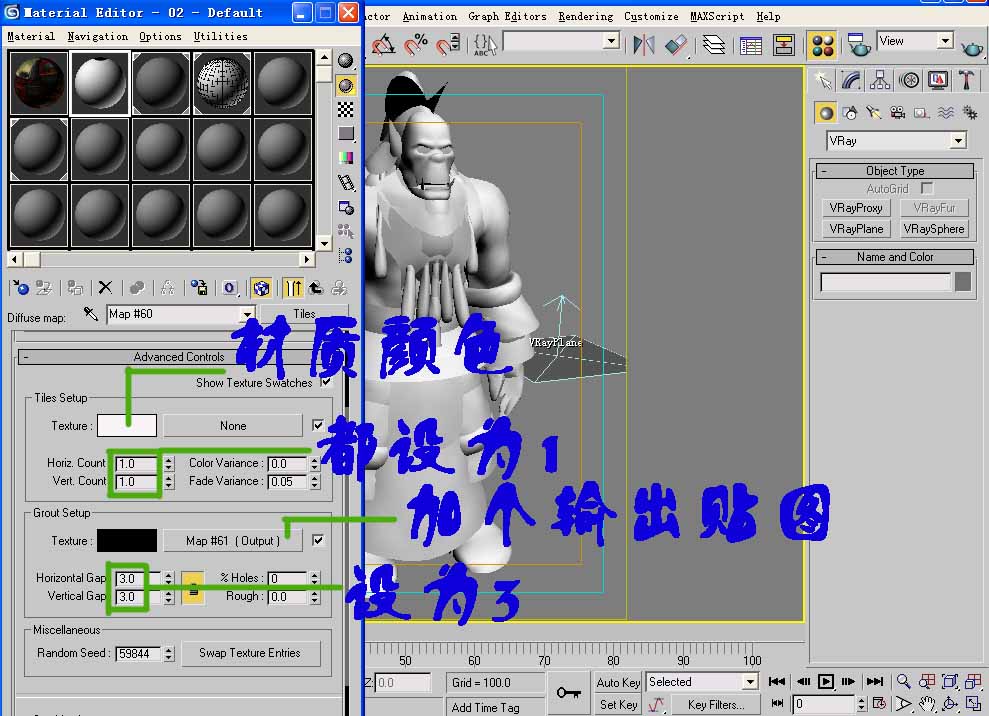Click the Swap Texture Entries button

click(251, 653)
